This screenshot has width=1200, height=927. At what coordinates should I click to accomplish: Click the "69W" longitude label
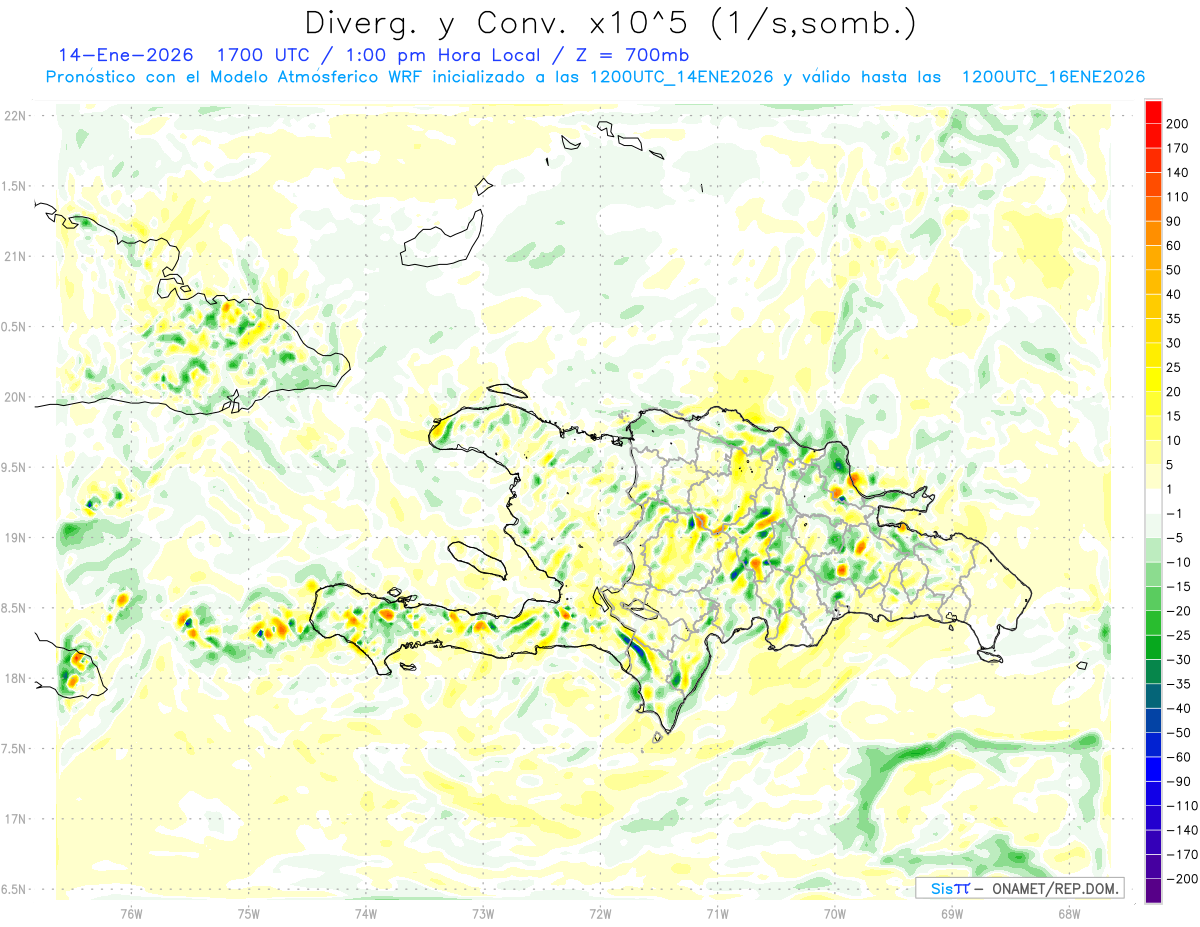951,912
